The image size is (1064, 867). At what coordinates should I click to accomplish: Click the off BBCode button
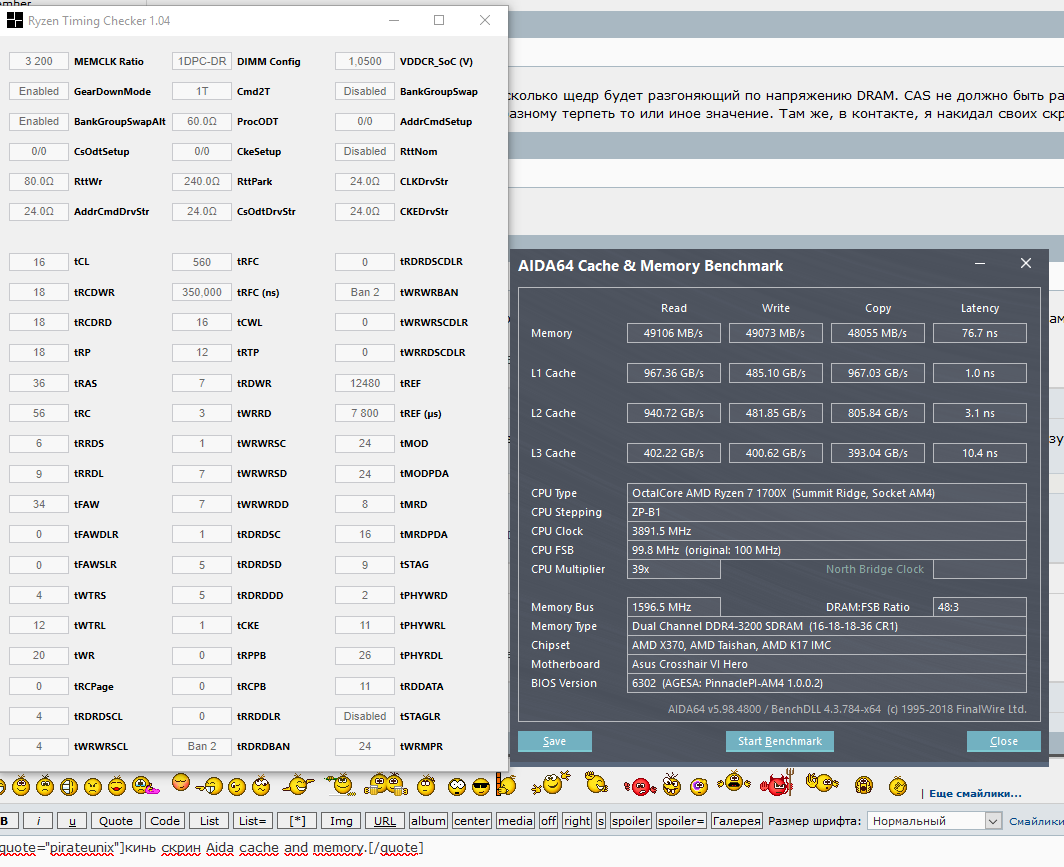coord(549,821)
